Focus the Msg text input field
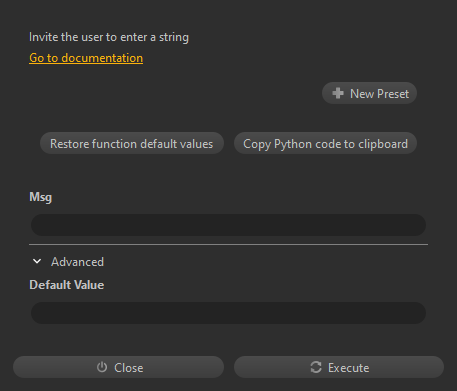This screenshot has width=457, height=391. 228,225
